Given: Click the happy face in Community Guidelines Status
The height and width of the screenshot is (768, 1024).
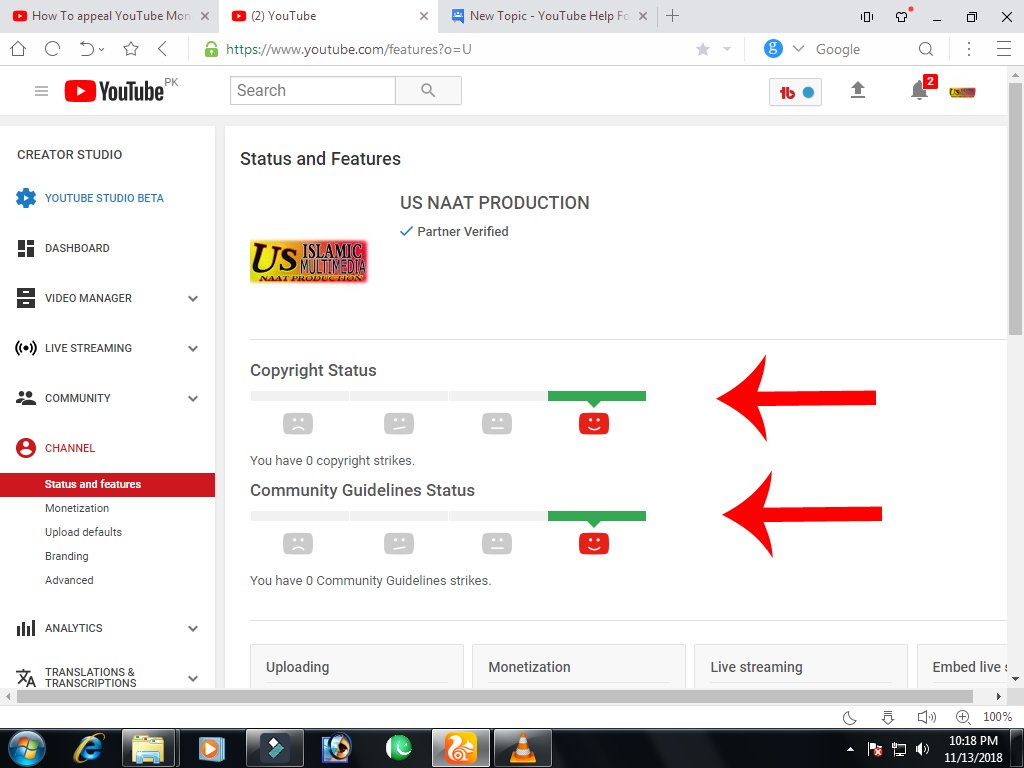Looking at the screenshot, I should point(594,543).
